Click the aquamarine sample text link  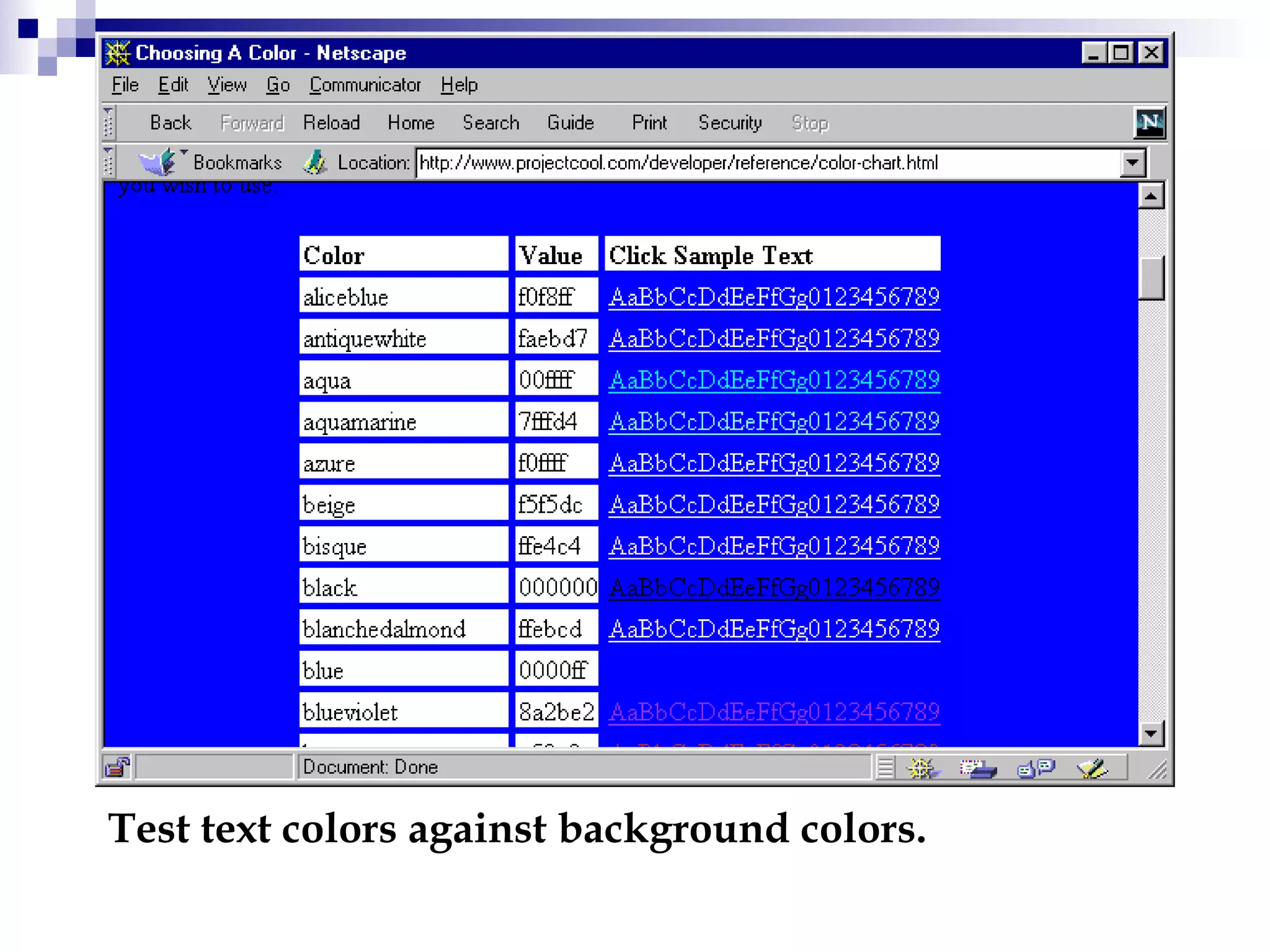point(774,421)
